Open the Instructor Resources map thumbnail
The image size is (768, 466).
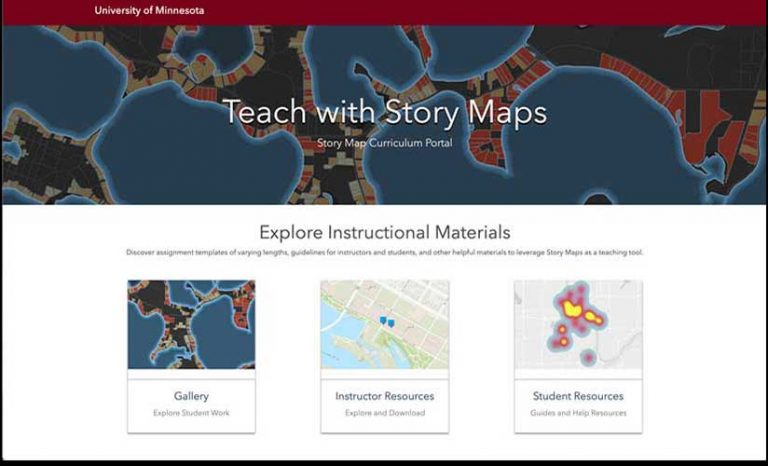point(384,324)
